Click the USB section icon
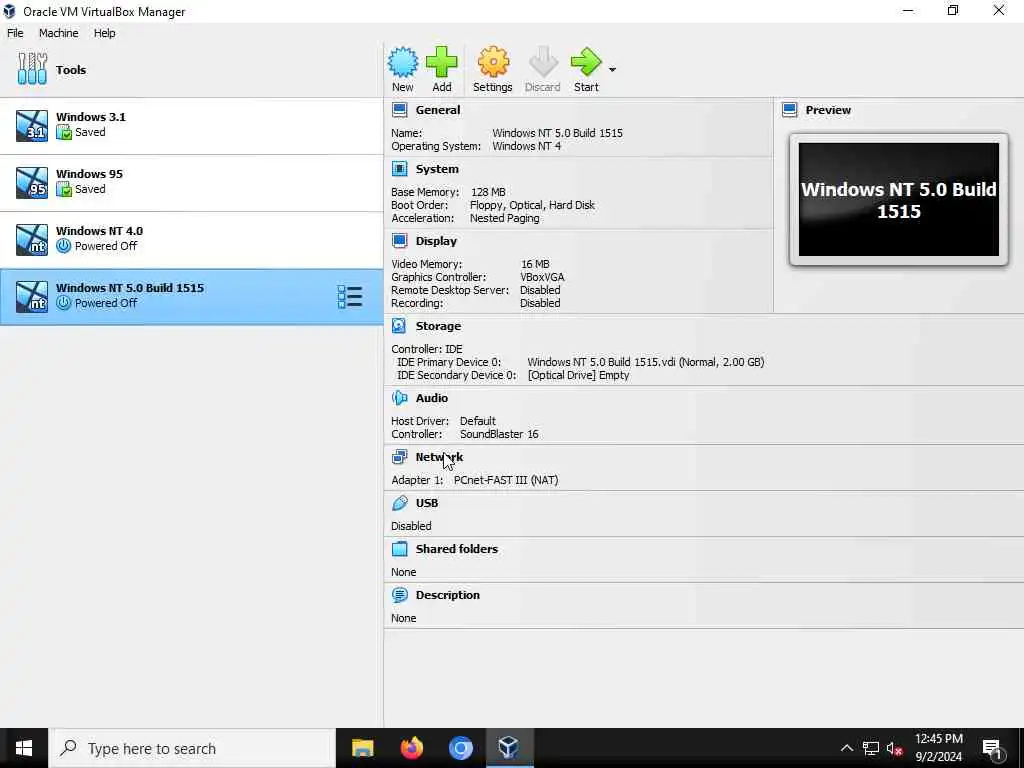The image size is (1024, 768). point(400,503)
